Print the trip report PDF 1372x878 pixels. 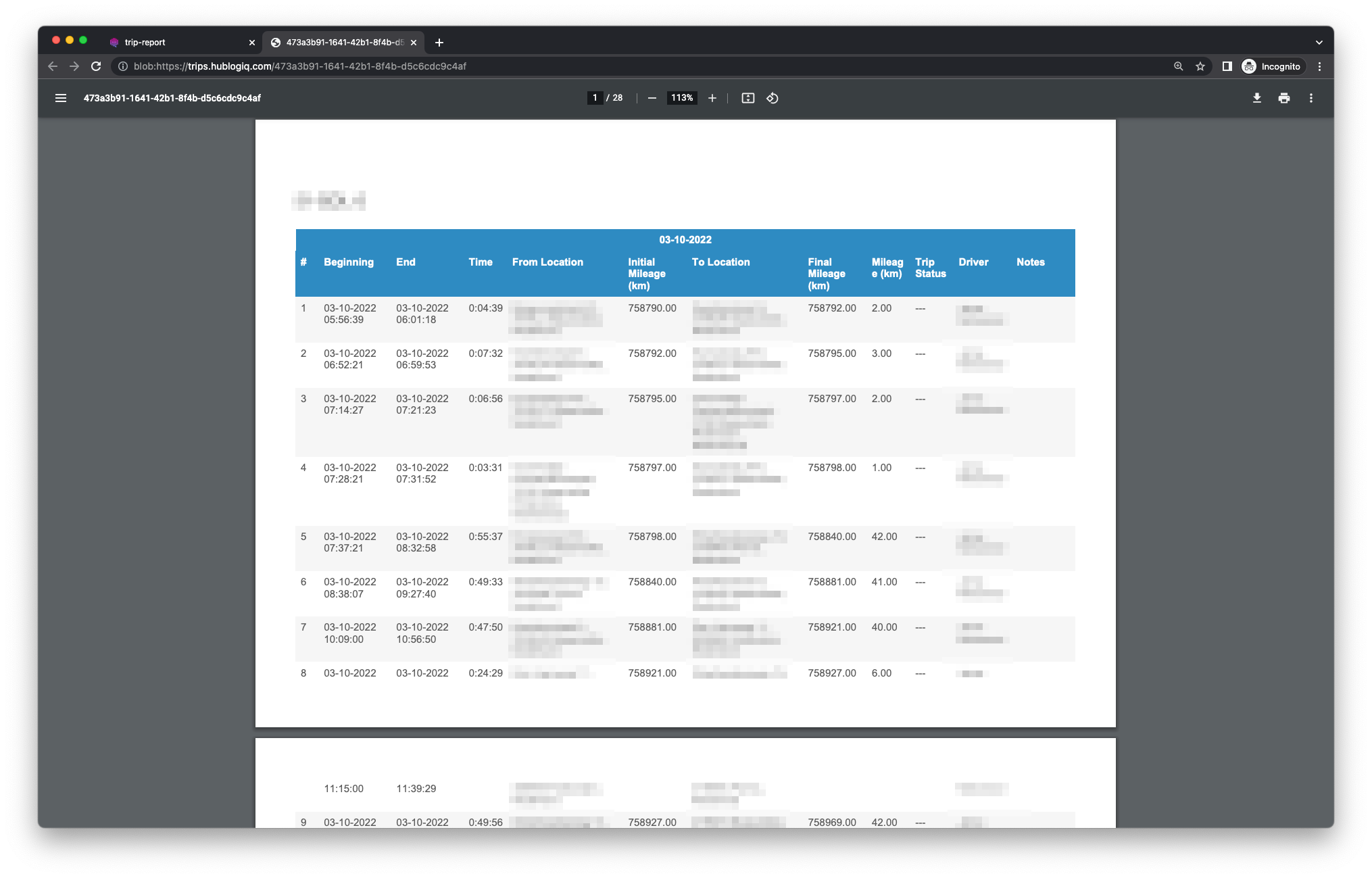tap(1283, 98)
